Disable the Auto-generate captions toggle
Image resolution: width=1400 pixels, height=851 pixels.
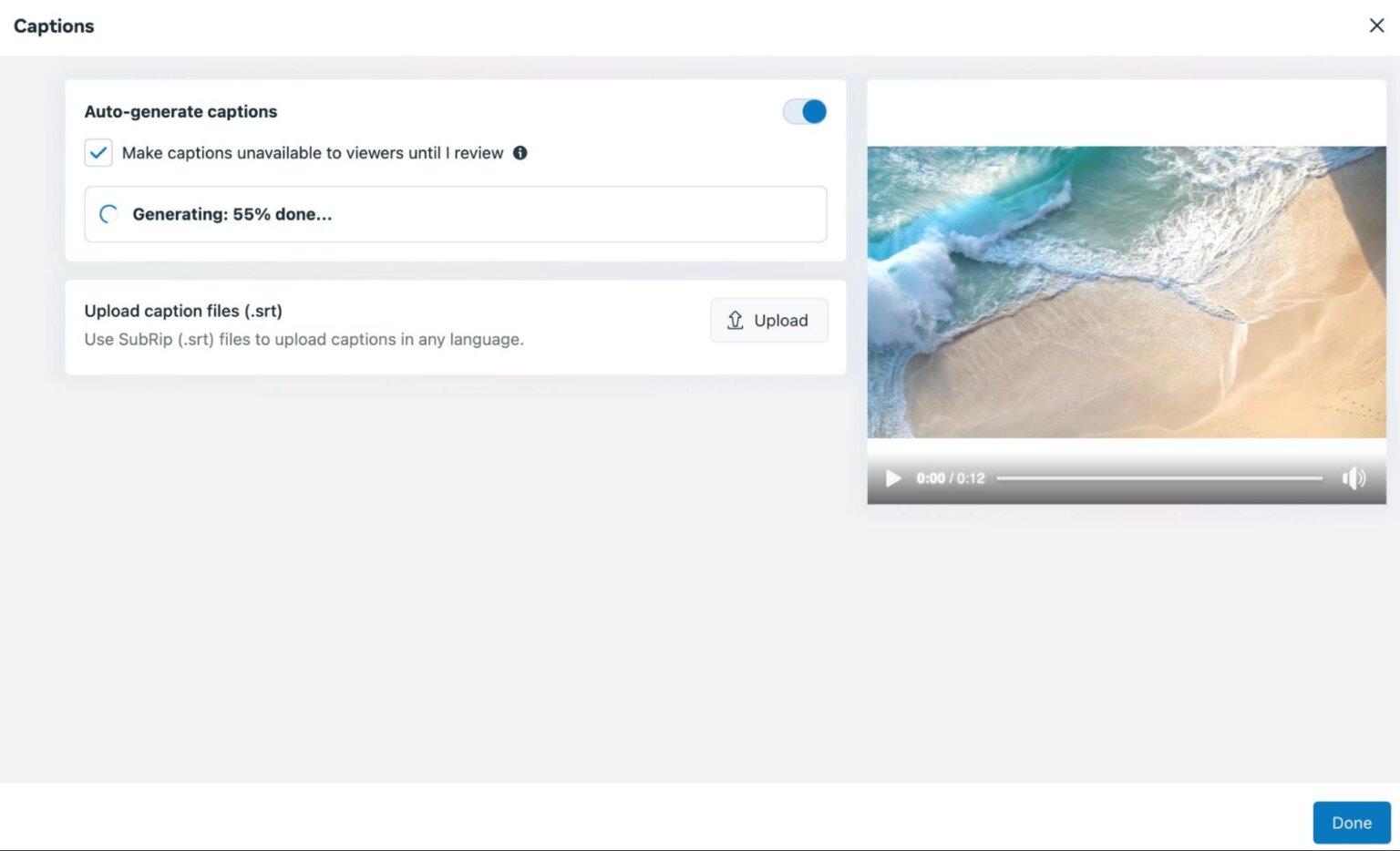[804, 111]
